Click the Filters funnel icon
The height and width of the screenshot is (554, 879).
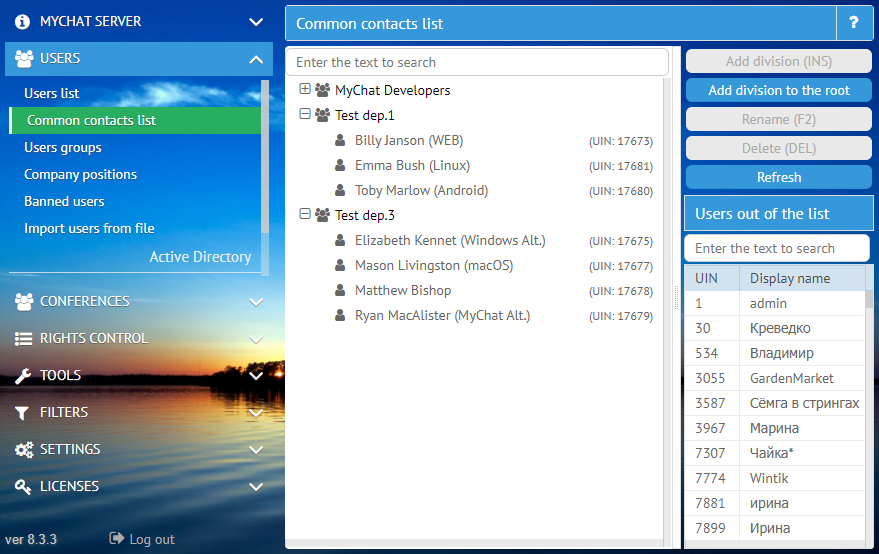tap(24, 412)
